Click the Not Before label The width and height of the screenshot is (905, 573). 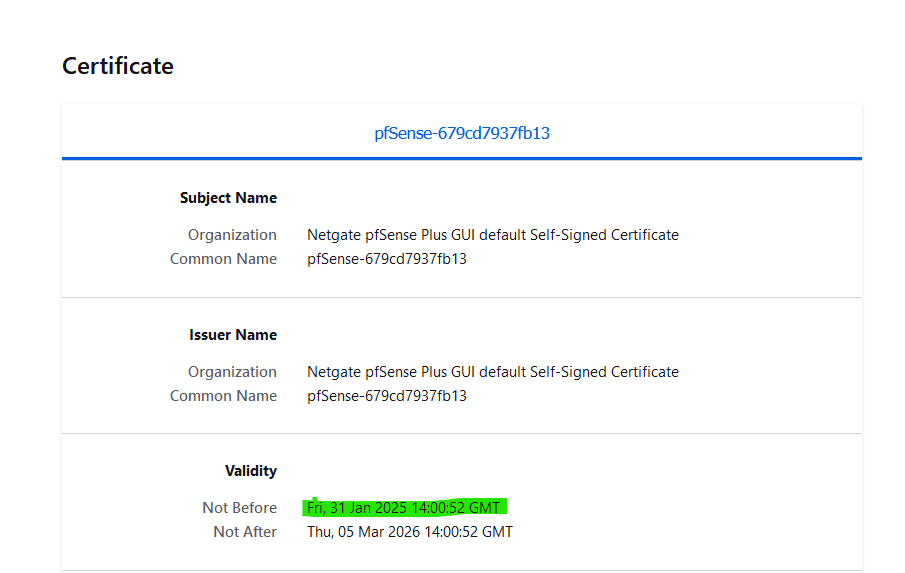[x=240, y=508]
